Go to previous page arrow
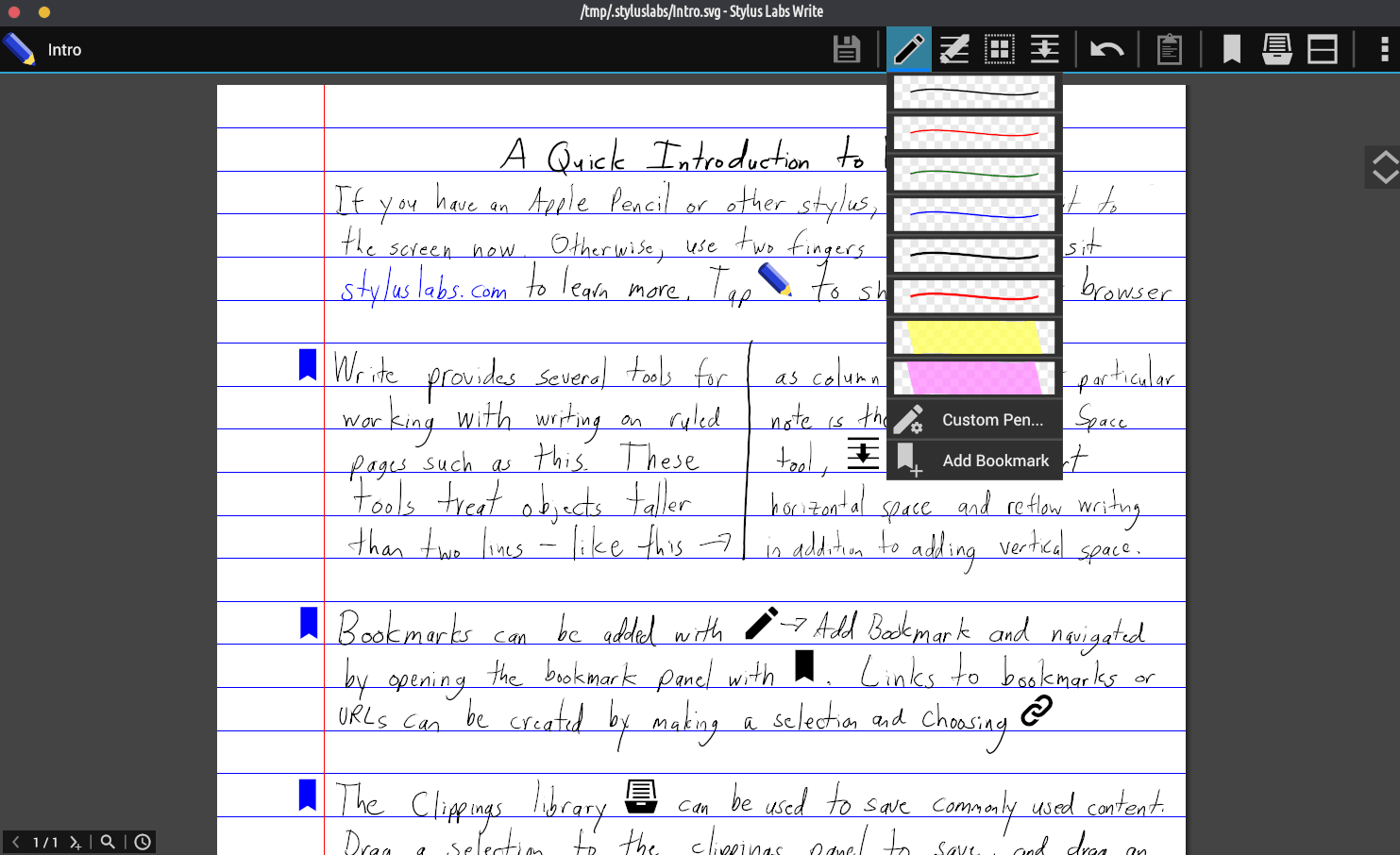Screen dimensions: 1400x855 15,842
